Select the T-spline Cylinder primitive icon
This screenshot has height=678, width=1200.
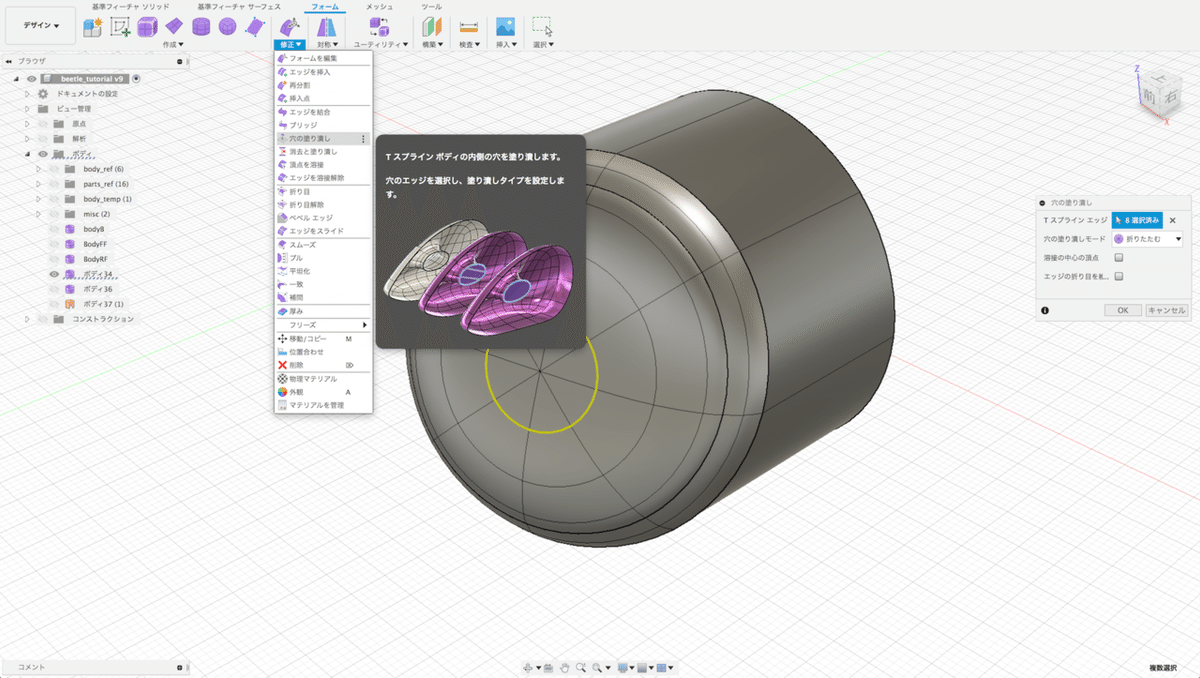pos(201,27)
